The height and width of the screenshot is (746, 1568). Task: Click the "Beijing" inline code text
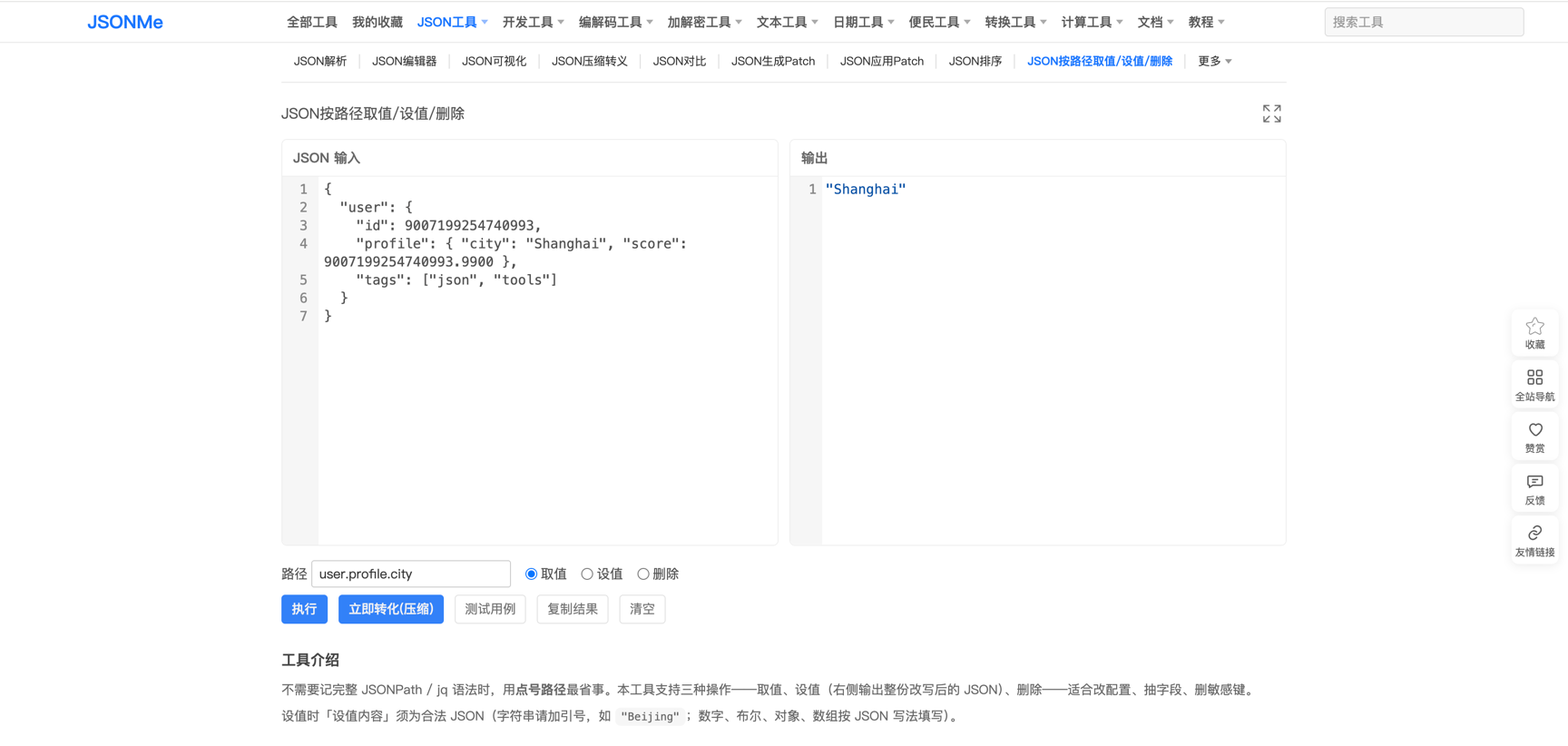[650, 716]
